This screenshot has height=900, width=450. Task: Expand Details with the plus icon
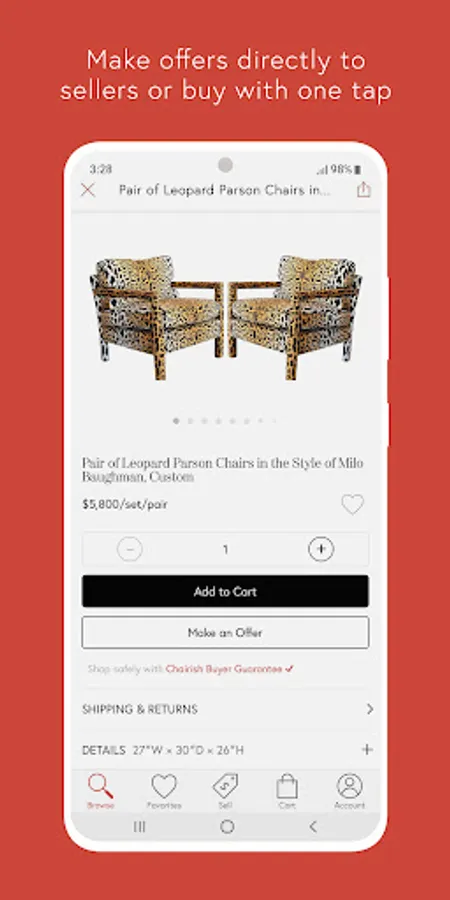[x=367, y=750]
